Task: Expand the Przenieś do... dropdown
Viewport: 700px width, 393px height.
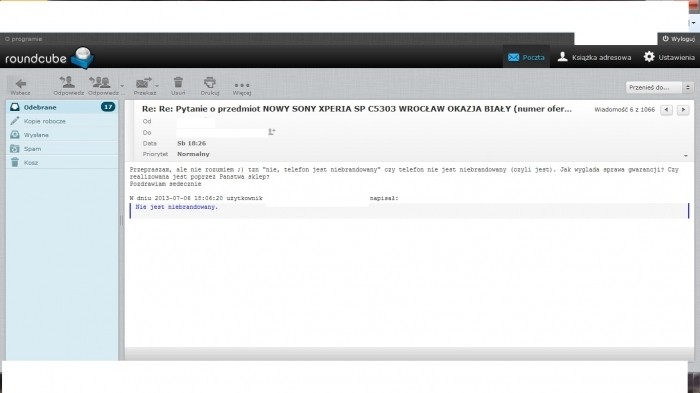Action: 659,88
